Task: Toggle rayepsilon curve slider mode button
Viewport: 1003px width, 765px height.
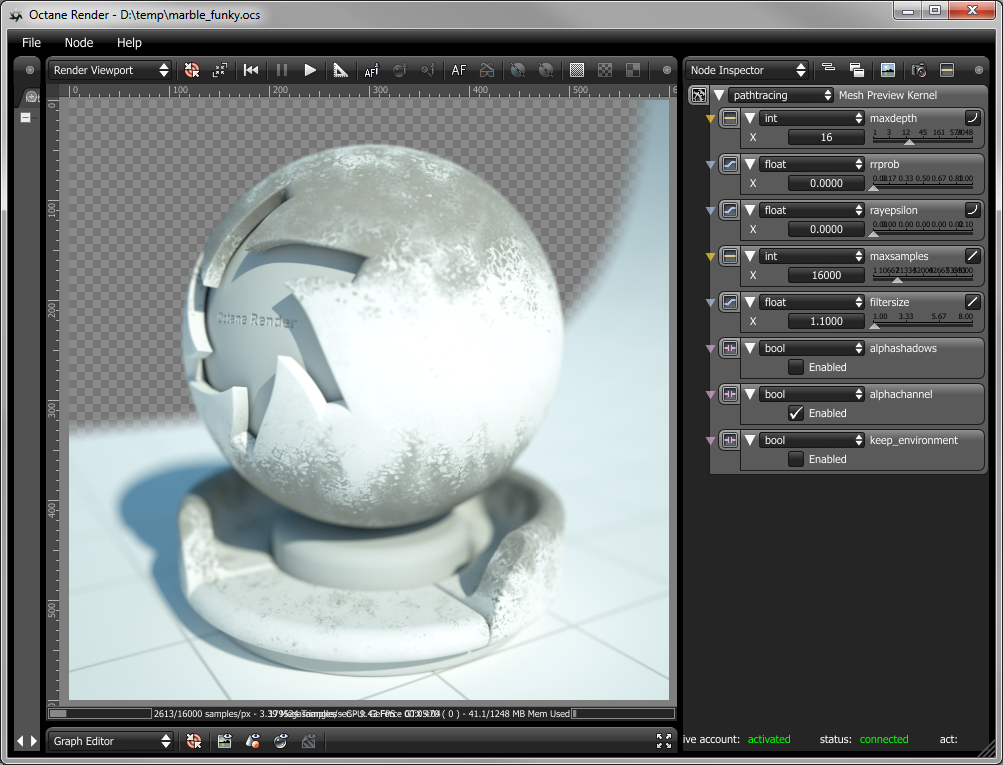Action: (972, 210)
